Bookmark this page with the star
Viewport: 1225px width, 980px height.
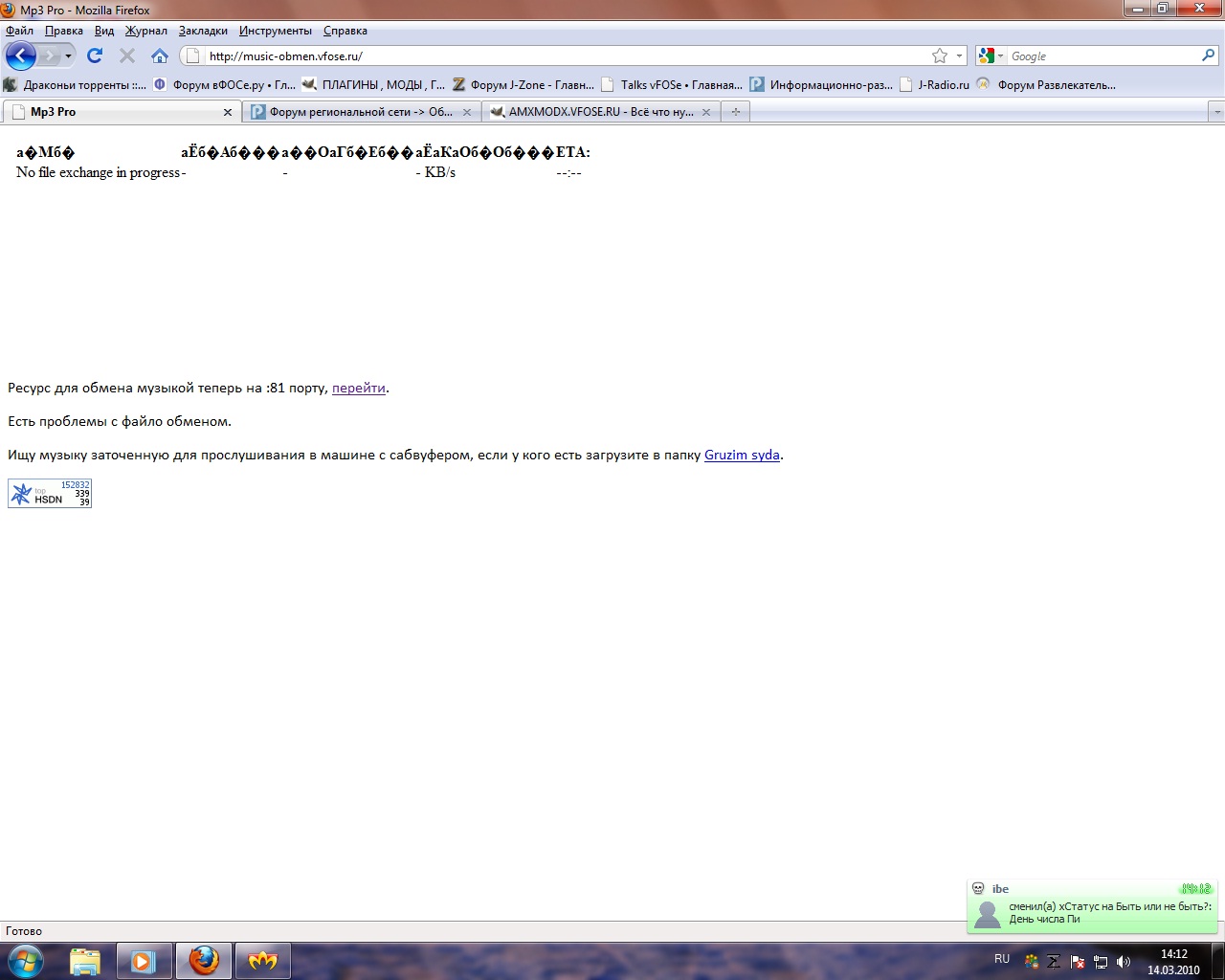point(940,56)
